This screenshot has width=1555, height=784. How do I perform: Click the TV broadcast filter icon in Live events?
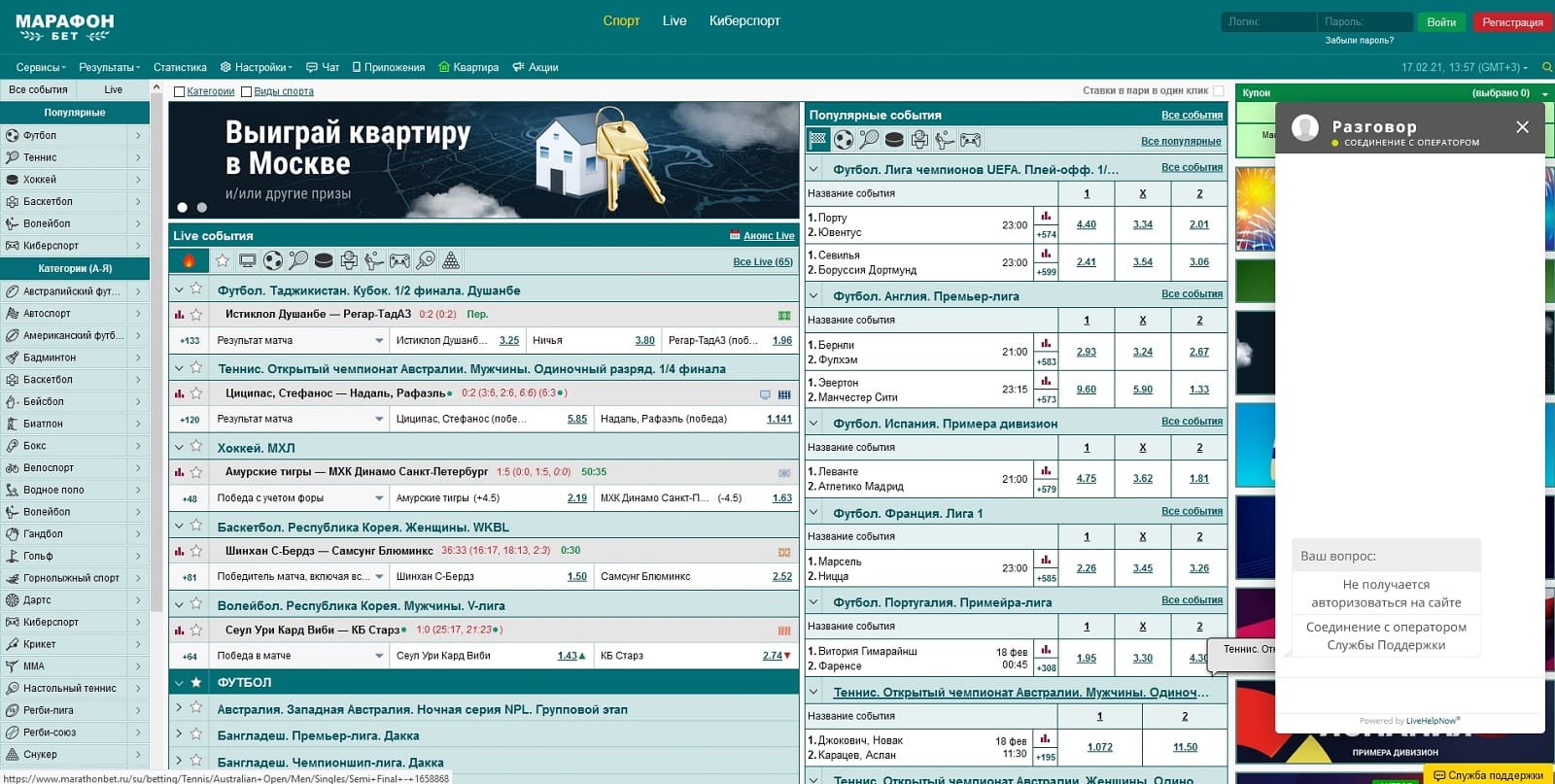tap(248, 260)
